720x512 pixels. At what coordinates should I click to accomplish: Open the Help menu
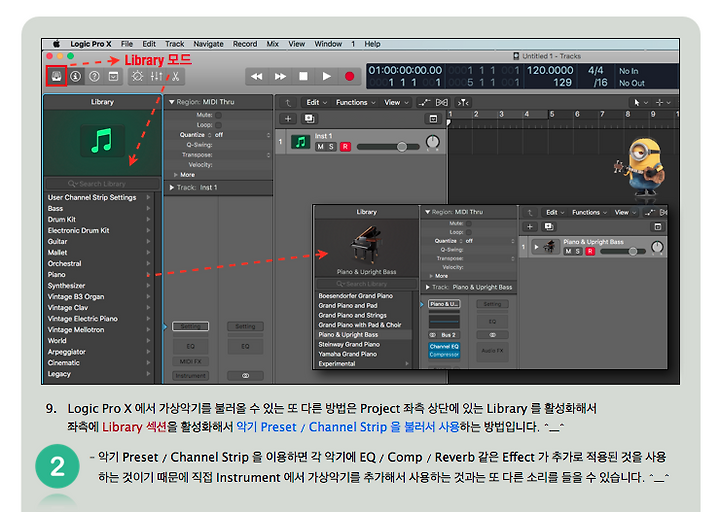(372, 44)
